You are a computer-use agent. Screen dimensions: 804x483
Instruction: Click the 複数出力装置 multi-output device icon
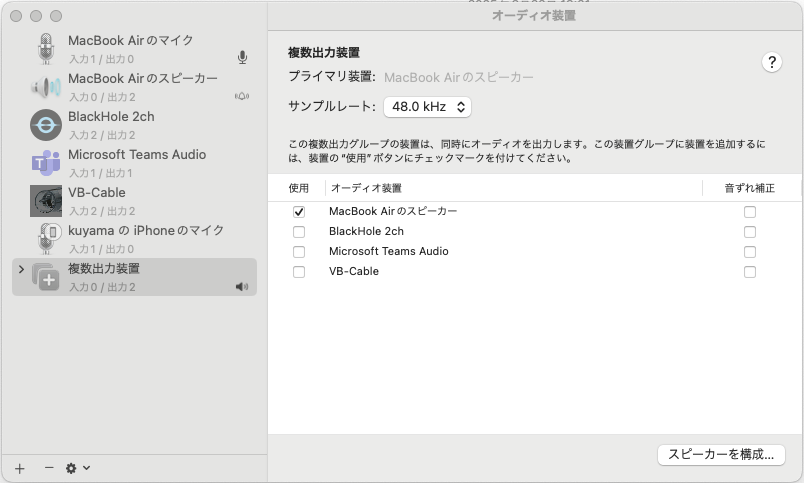tap(46, 277)
